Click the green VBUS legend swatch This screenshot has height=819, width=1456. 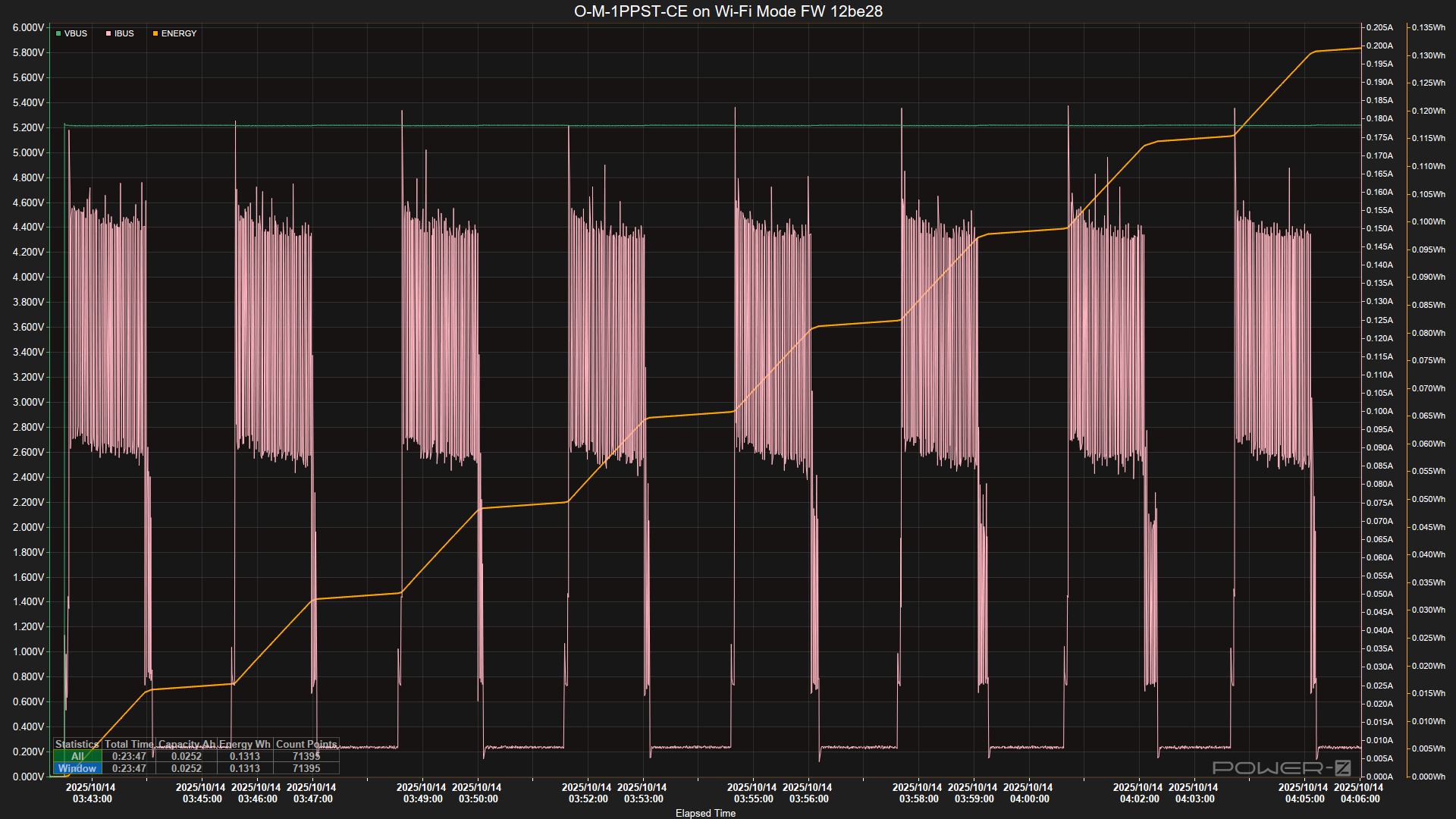58,34
